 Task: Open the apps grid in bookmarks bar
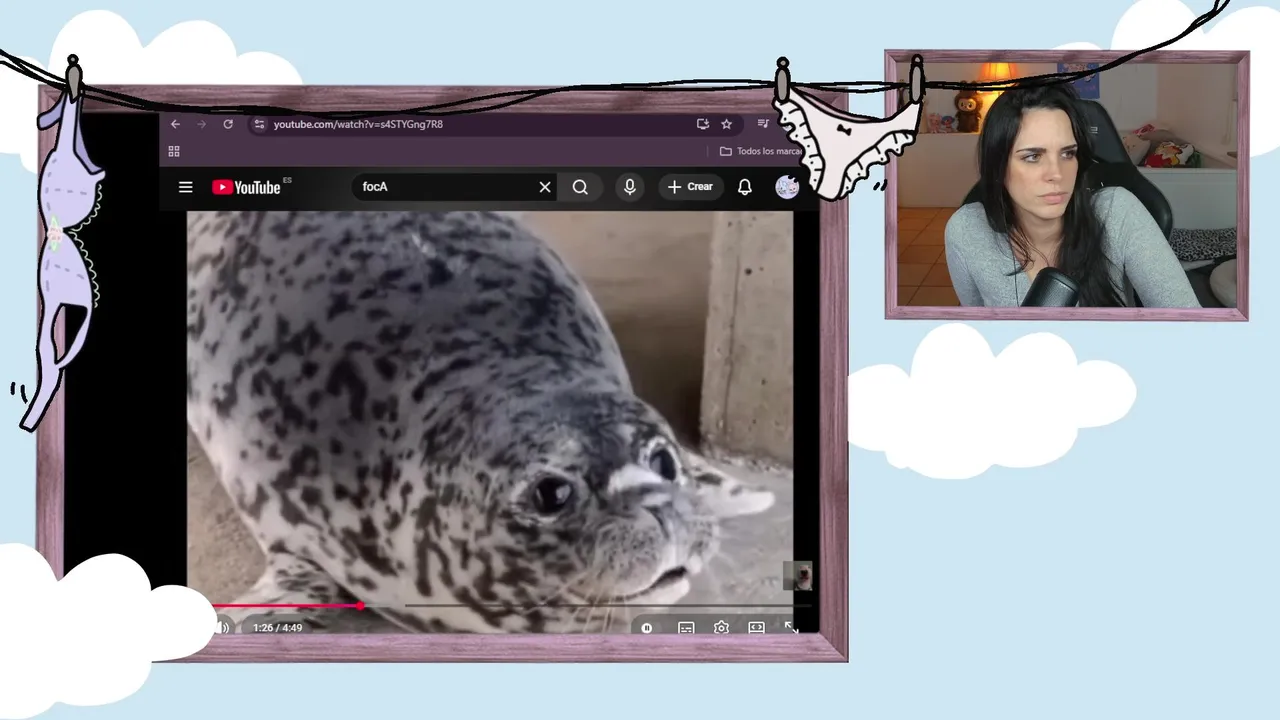click(174, 151)
